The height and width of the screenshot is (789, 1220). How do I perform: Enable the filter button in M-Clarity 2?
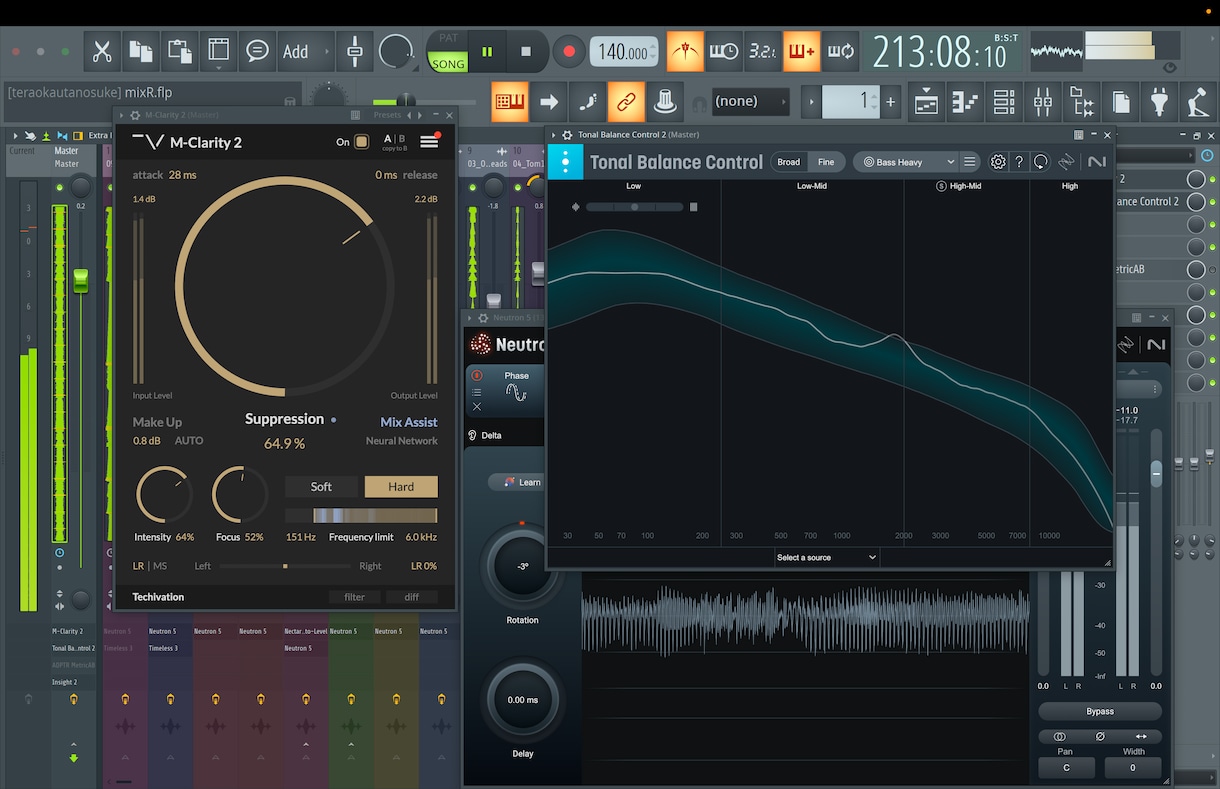pos(355,597)
